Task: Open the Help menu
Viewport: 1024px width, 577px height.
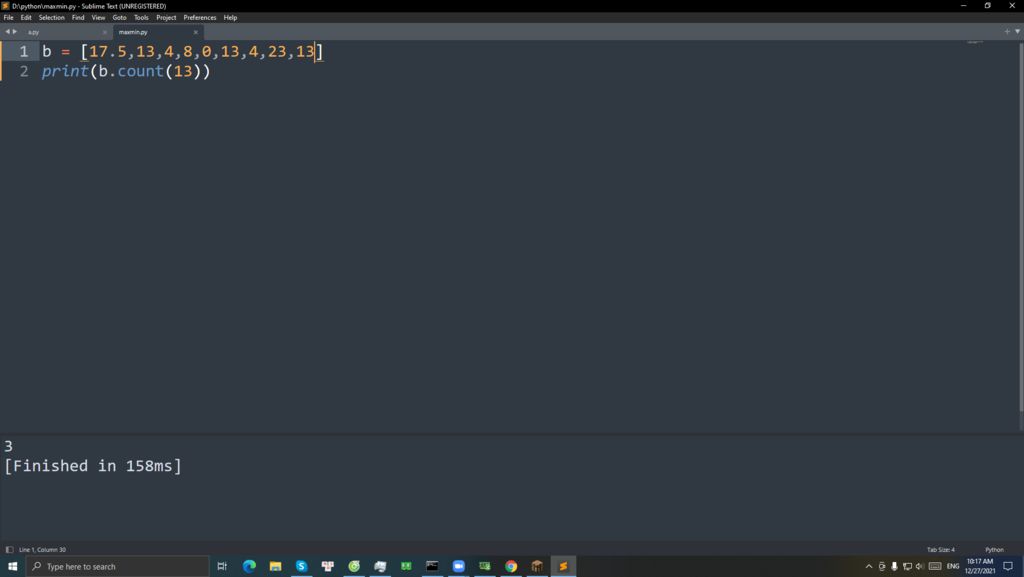Action: 230,18
